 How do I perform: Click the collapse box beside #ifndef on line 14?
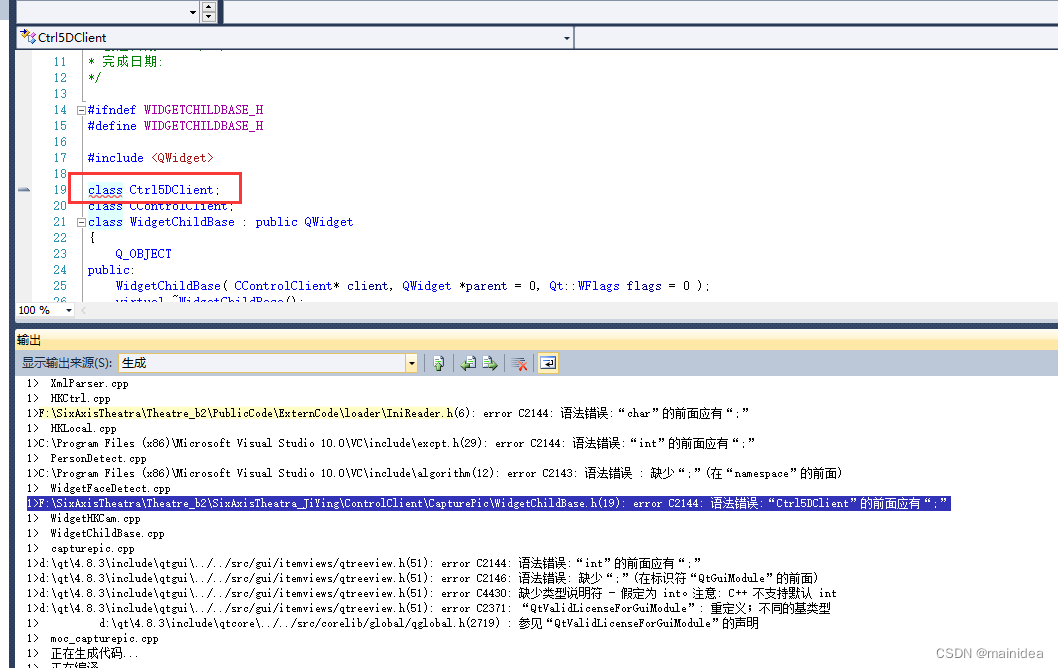point(80,109)
